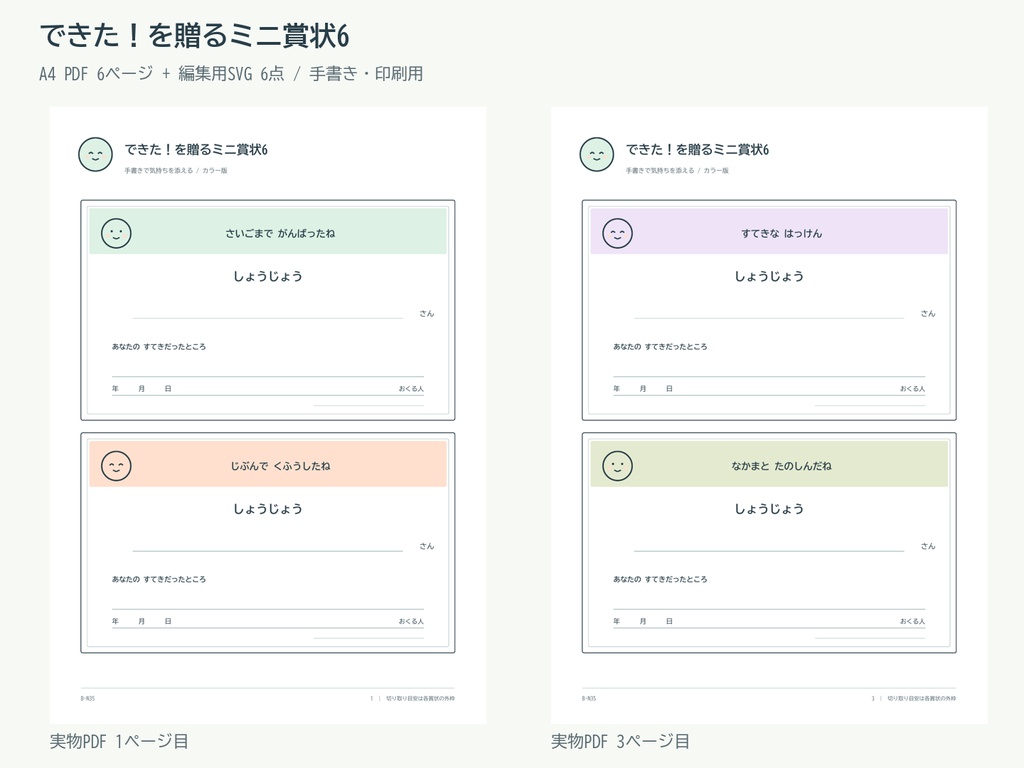The width and height of the screenshot is (1024, 768).
Task: Click 切り取り目安は各賞状の外枠 in page 1 footer
Action: point(420,698)
